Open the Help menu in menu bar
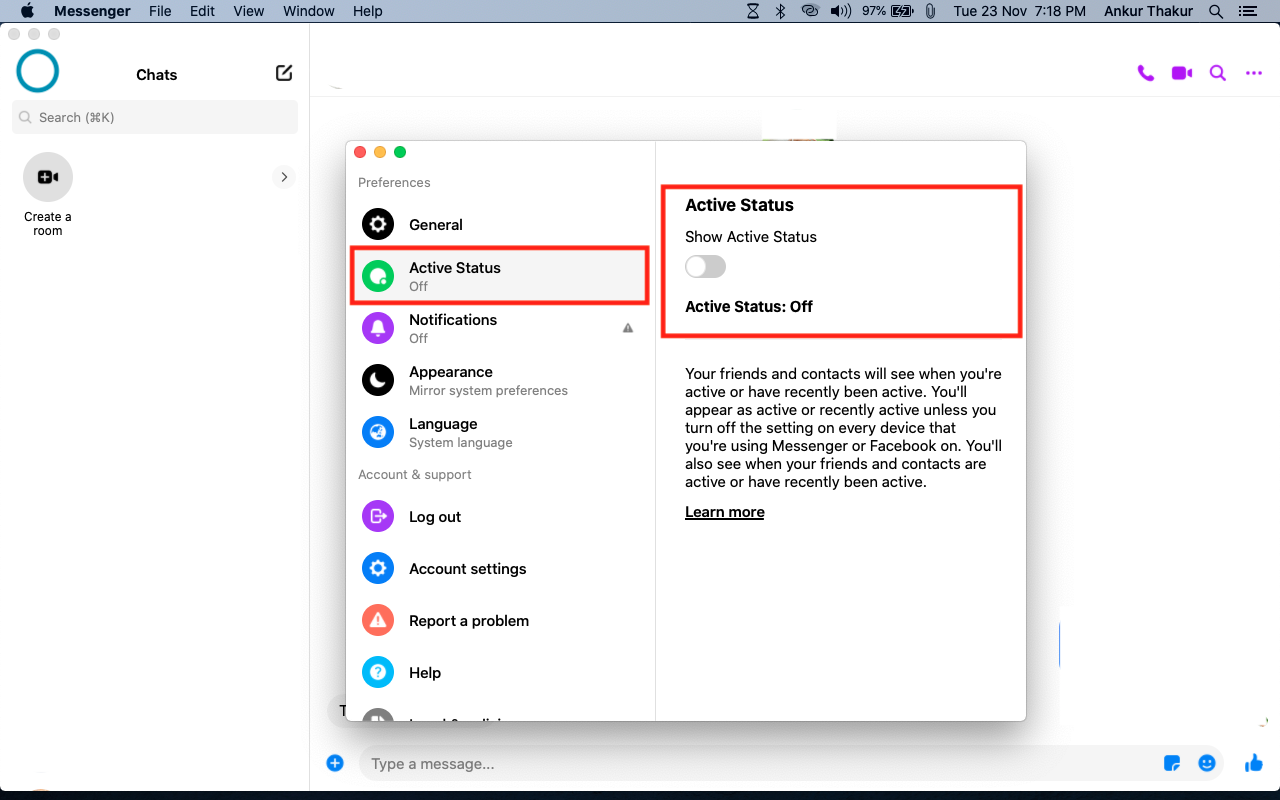The image size is (1280, 800). 368,11
